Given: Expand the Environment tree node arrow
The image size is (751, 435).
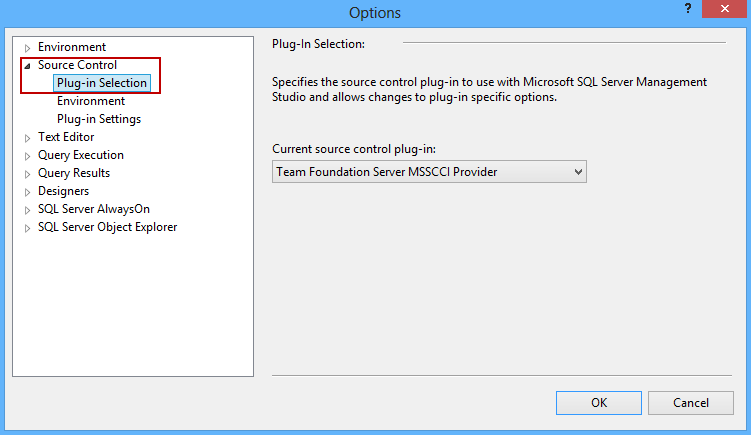Looking at the screenshot, I should 27,48.
